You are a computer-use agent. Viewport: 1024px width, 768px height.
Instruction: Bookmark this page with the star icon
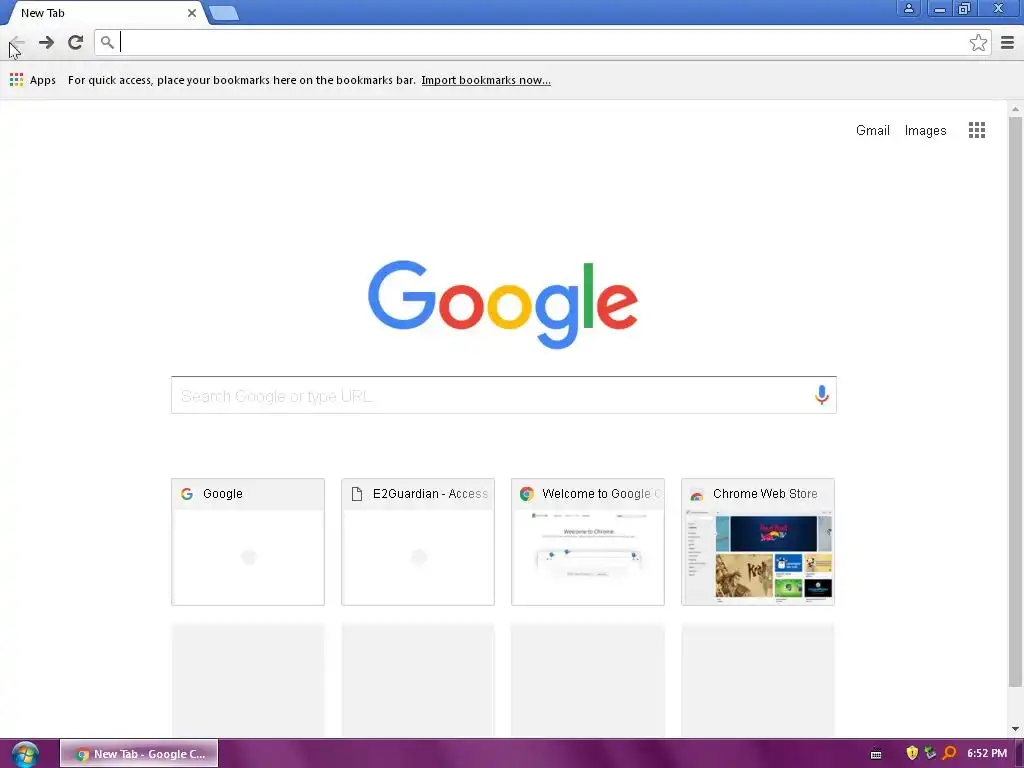pos(978,42)
